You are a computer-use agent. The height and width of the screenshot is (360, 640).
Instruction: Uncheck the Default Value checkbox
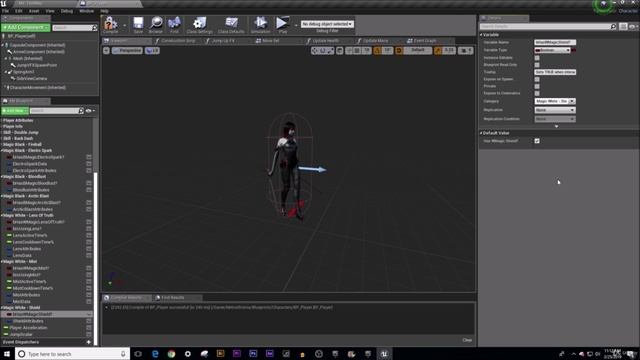tap(537, 141)
